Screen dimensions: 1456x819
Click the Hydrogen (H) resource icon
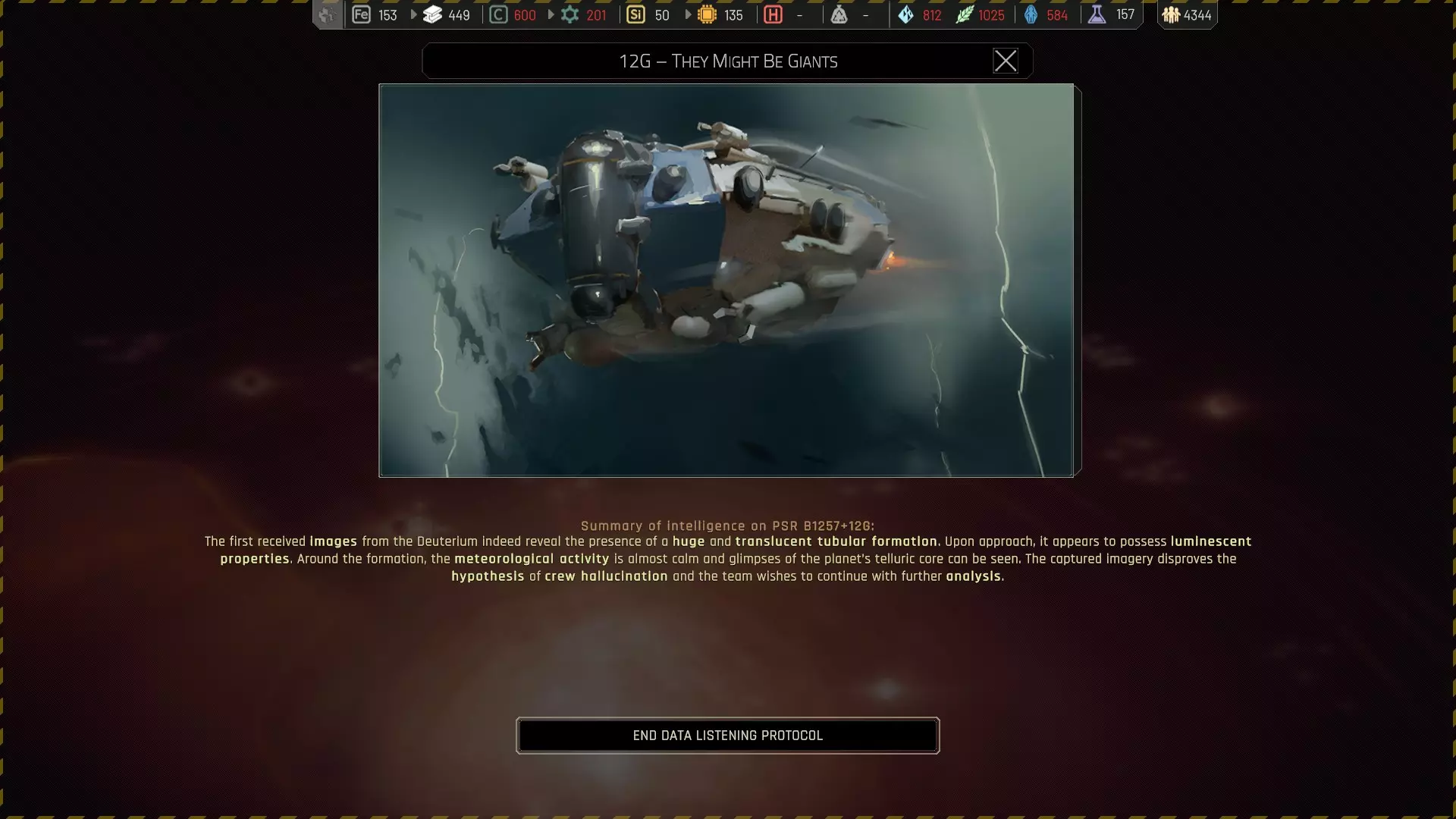773,14
